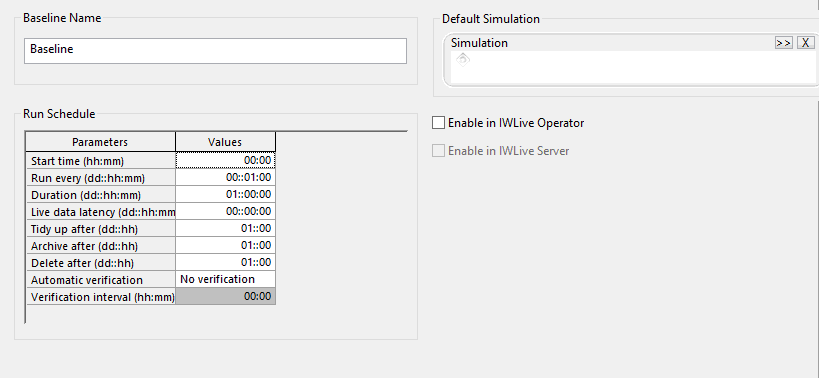Select the Delete after value cell
The width and height of the screenshot is (819, 378).
tap(226, 262)
